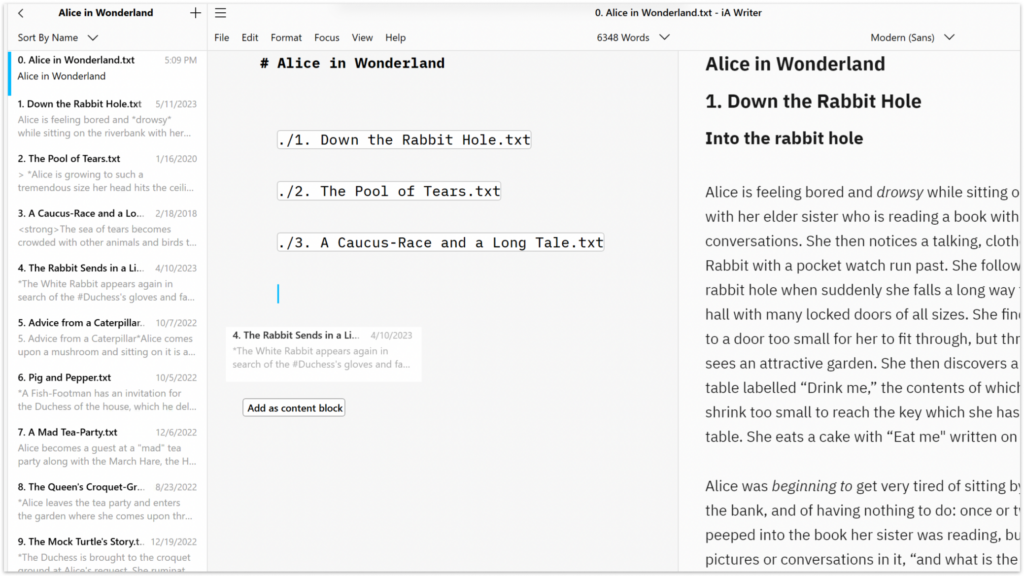
Task: Open 3. A Caucus-Race file in library
Action: [x=107, y=228]
